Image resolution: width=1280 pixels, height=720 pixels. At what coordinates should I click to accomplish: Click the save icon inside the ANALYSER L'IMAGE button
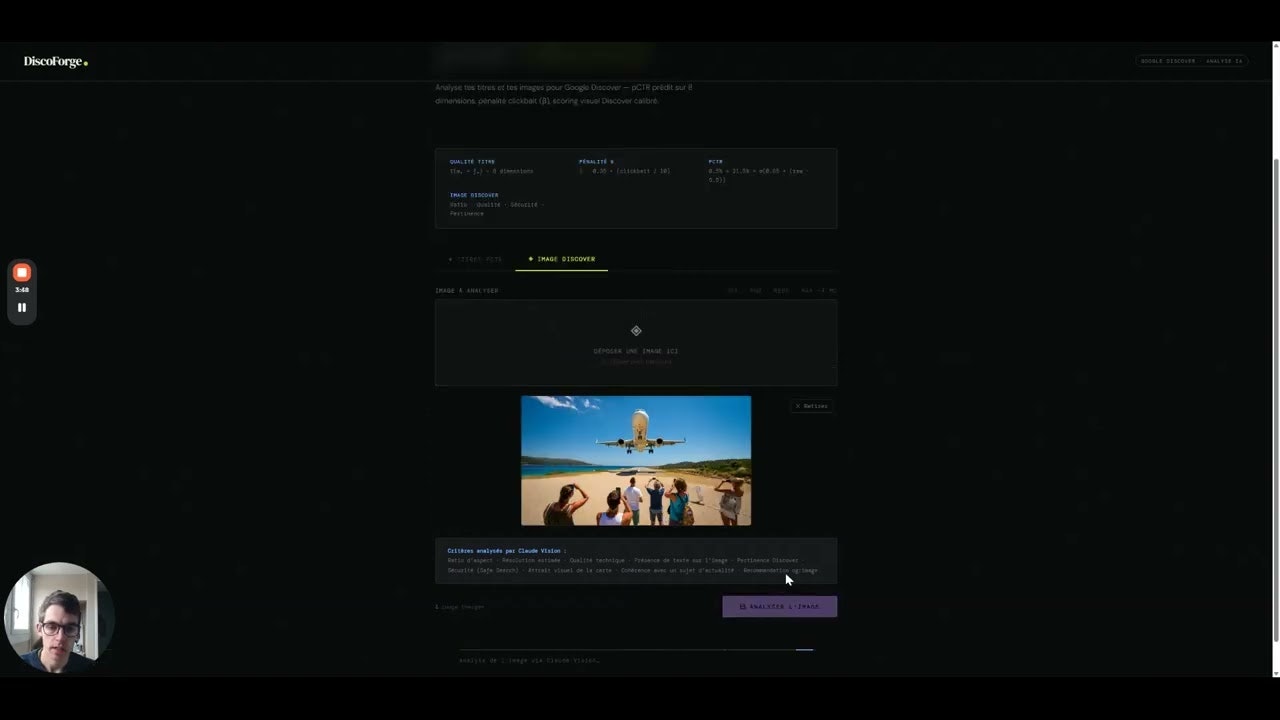(x=742, y=606)
